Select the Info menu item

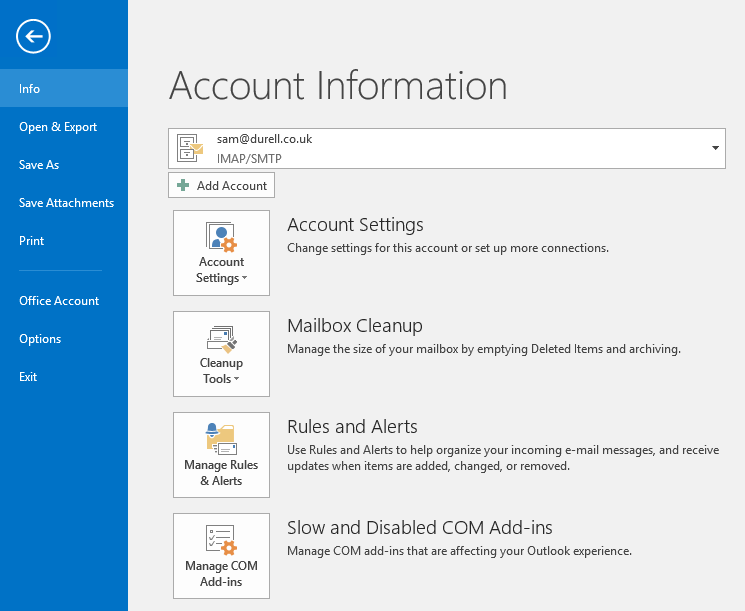[x=64, y=88]
